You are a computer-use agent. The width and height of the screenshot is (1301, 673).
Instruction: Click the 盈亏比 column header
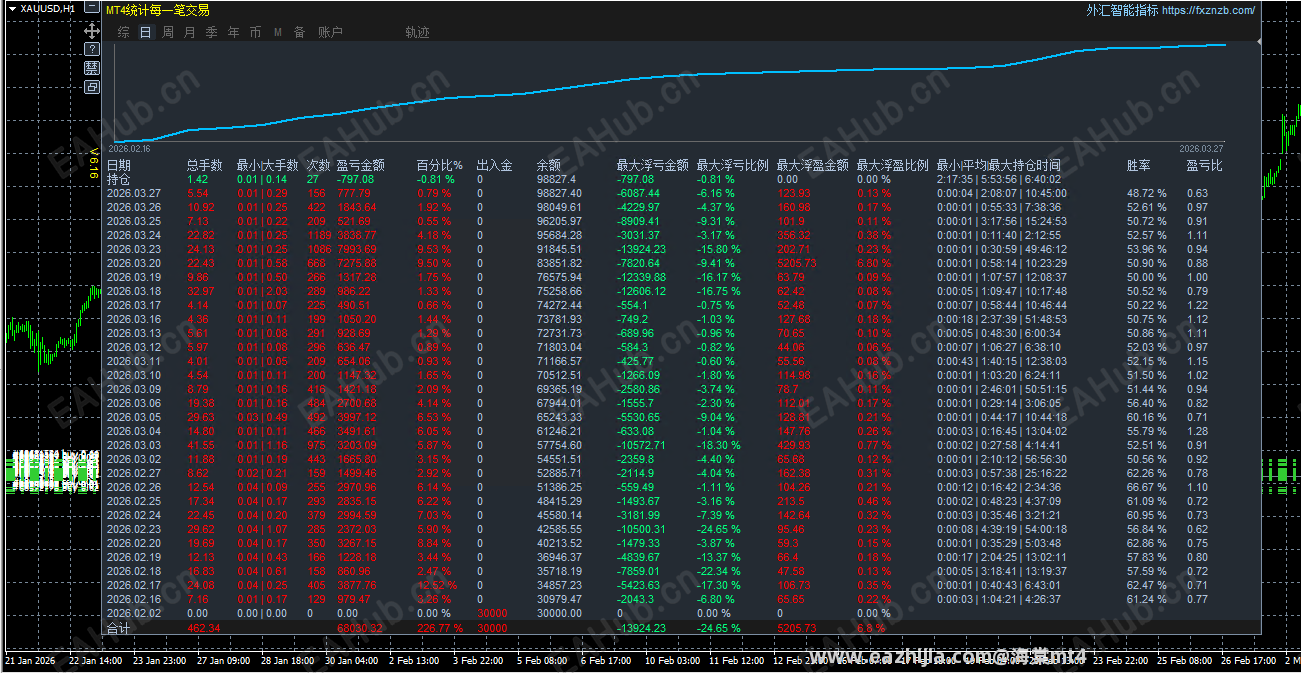1204,165
